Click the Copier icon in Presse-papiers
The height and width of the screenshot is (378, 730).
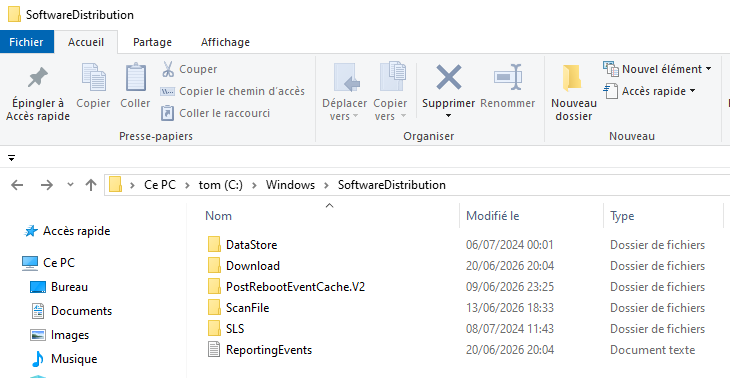[93, 77]
